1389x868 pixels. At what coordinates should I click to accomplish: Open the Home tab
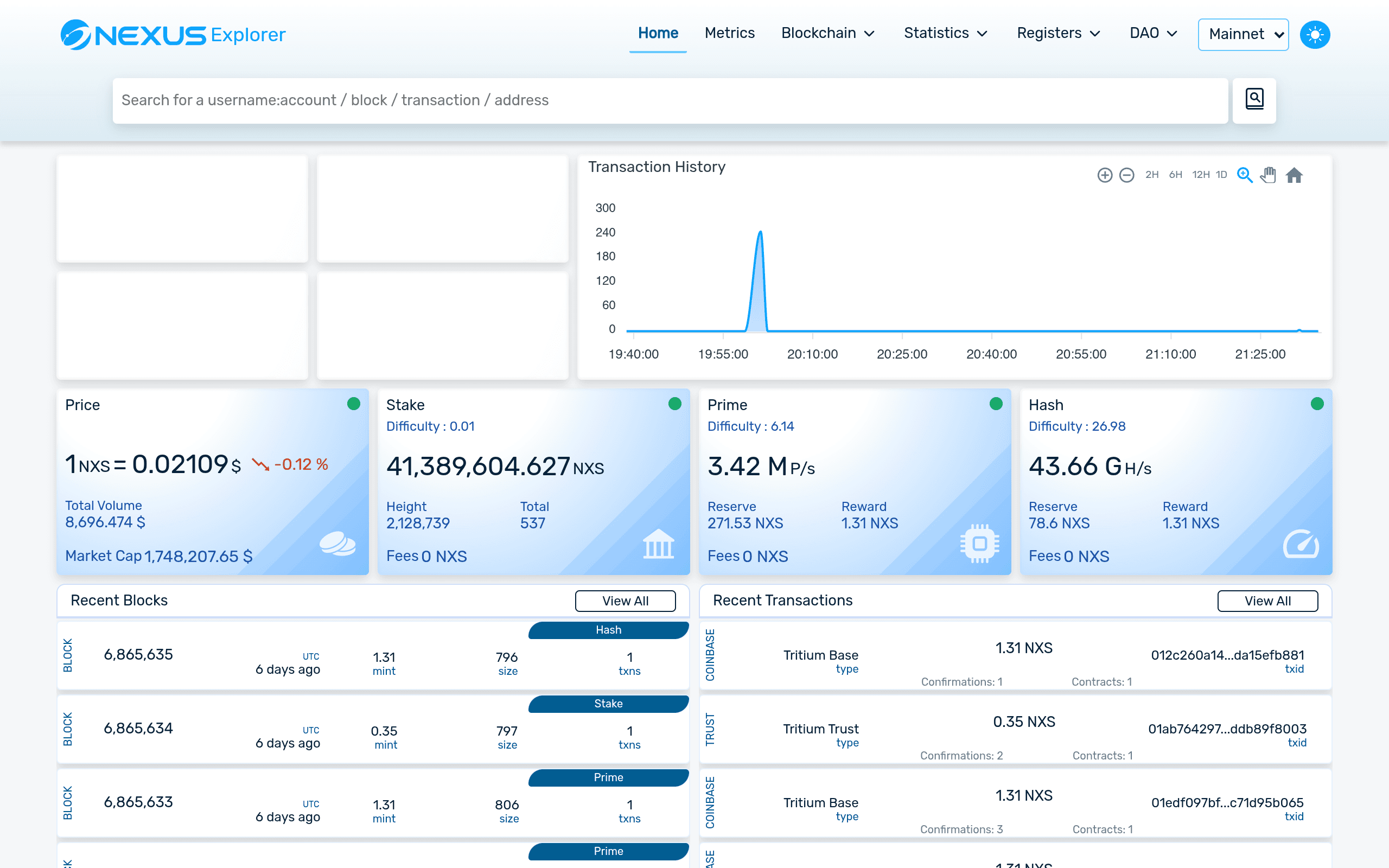pos(658,33)
